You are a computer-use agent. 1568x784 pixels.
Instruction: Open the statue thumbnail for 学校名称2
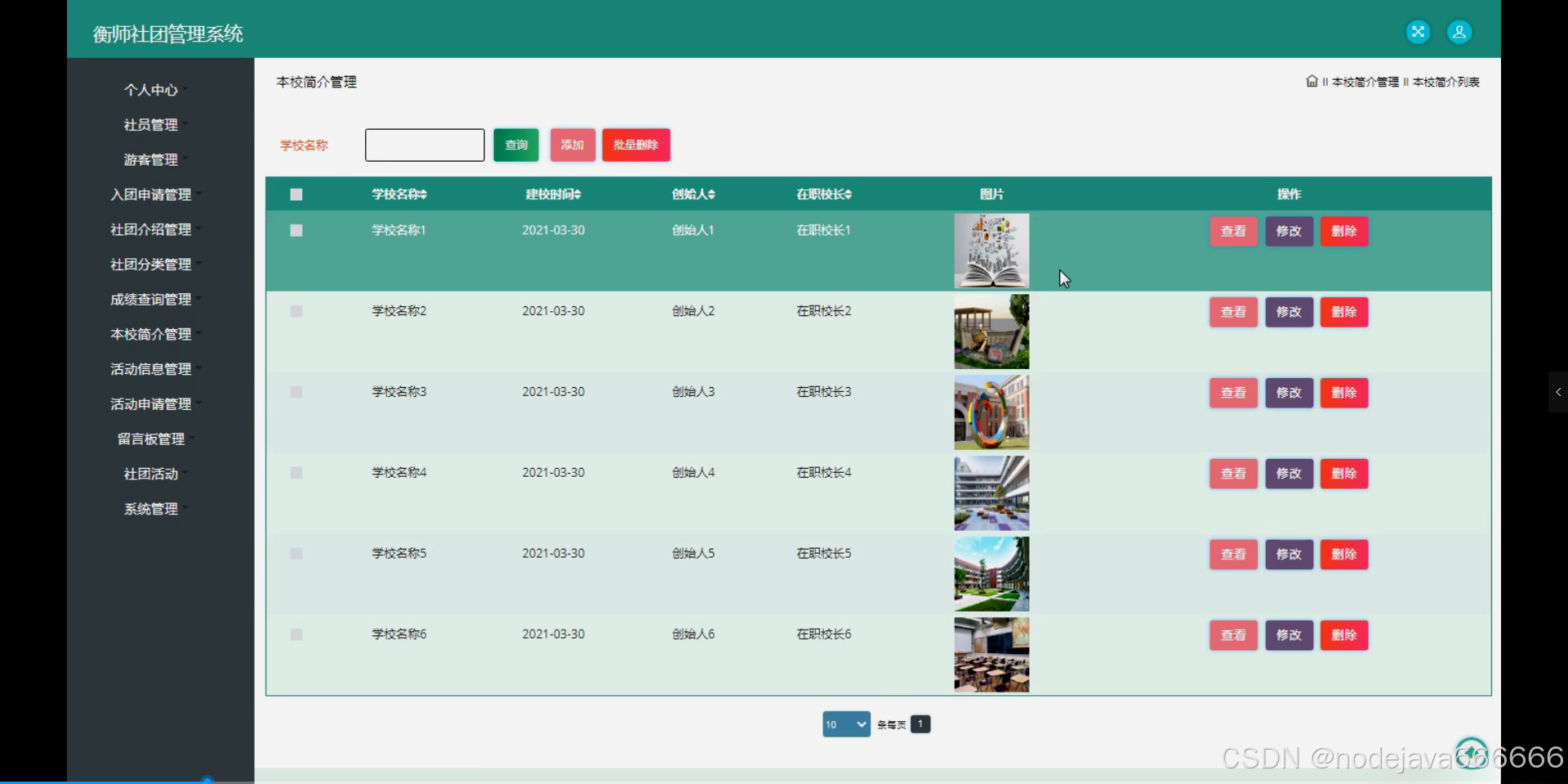[991, 332]
